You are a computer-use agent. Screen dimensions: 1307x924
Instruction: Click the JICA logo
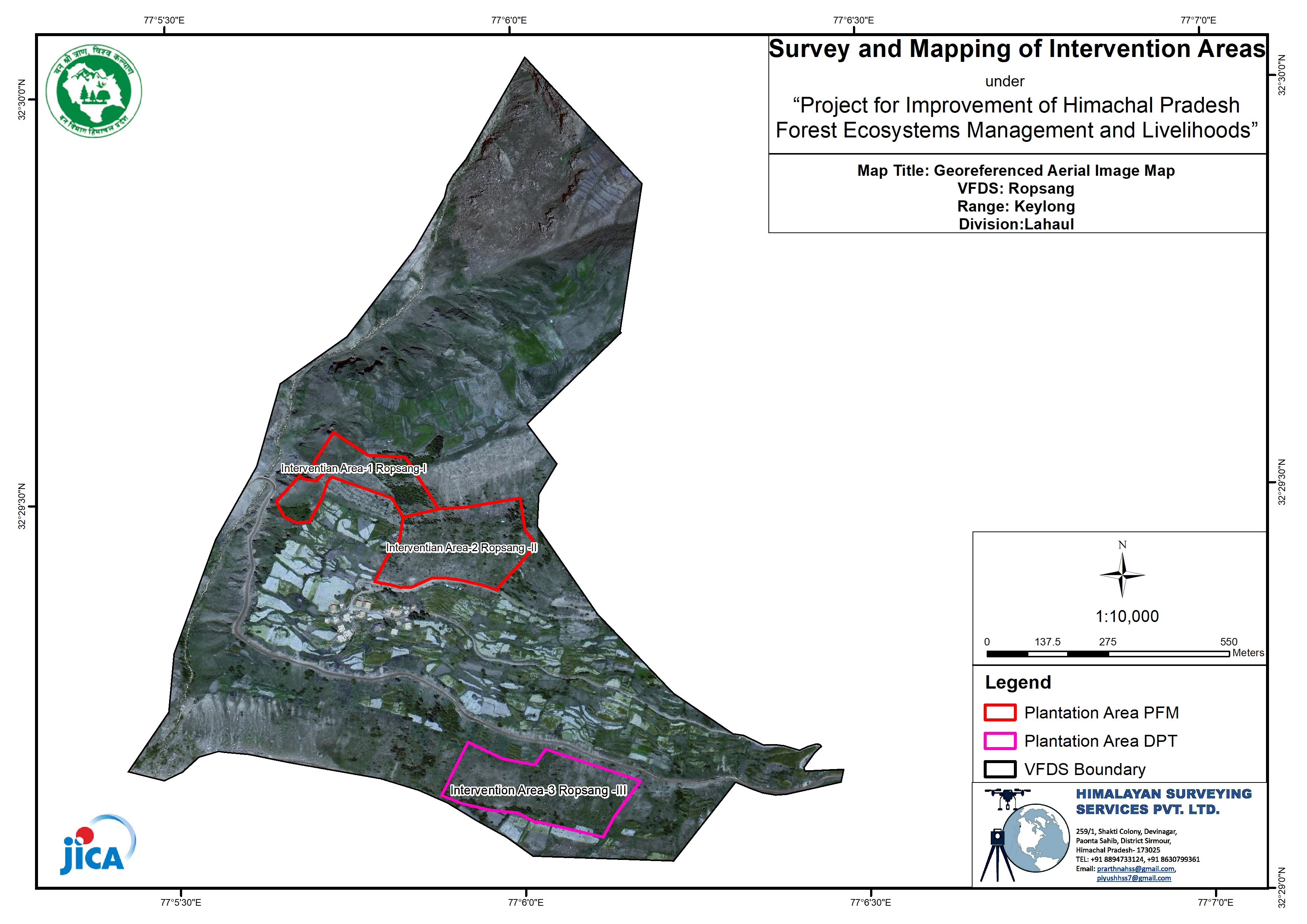tap(98, 845)
